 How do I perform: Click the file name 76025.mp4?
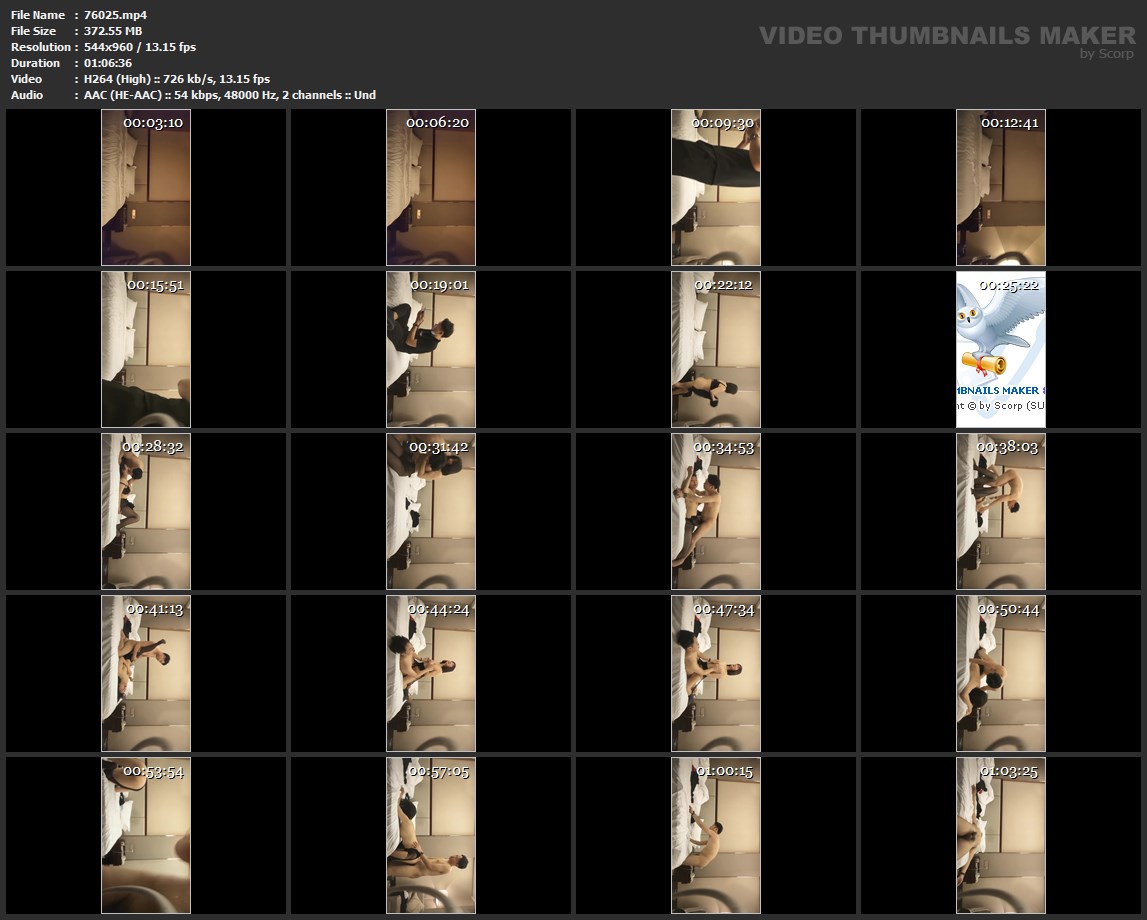coord(116,15)
